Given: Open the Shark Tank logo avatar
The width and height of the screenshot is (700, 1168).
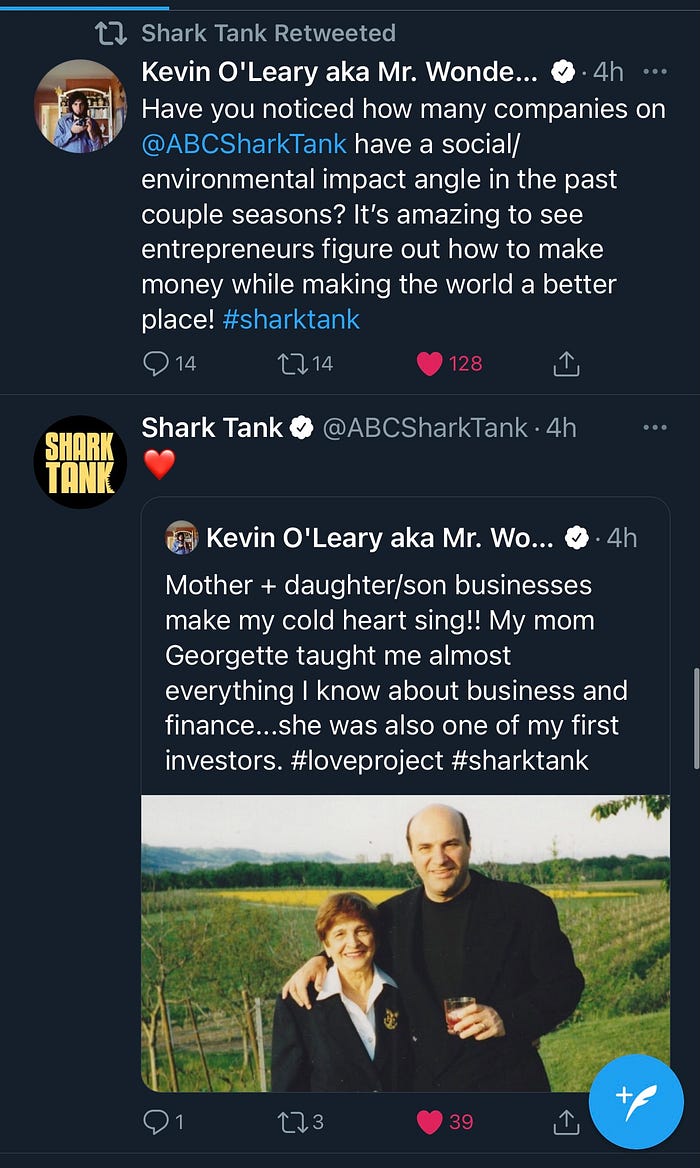Looking at the screenshot, I should (80, 462).
